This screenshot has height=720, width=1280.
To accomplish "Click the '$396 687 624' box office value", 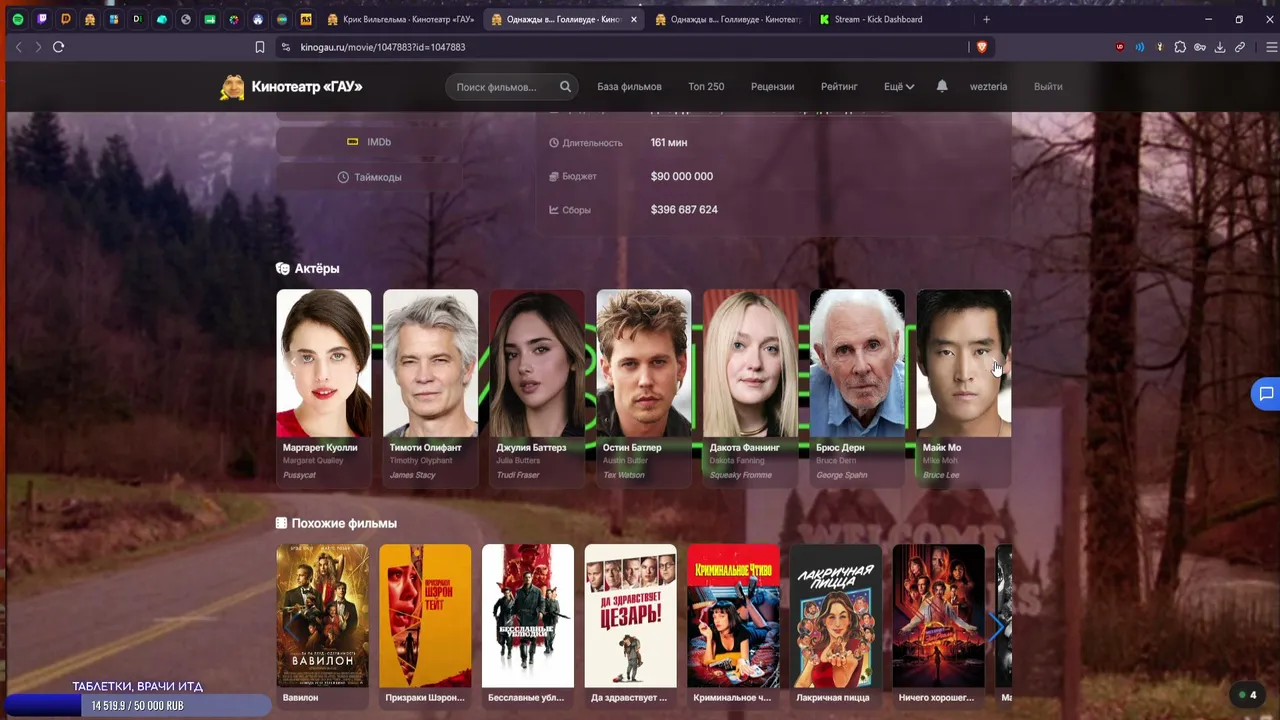I will click(x=684, y=210).
